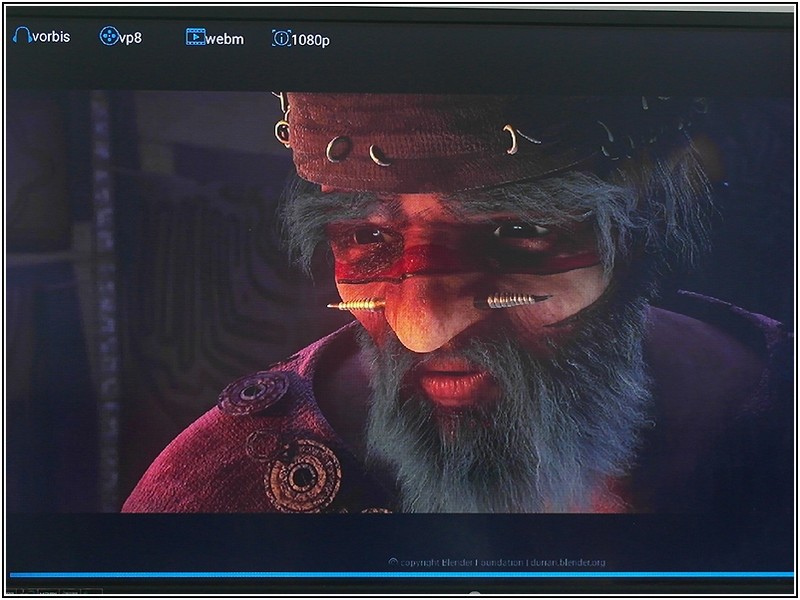
Task: Click the playing video frame
Action: (x=400, y=302)
